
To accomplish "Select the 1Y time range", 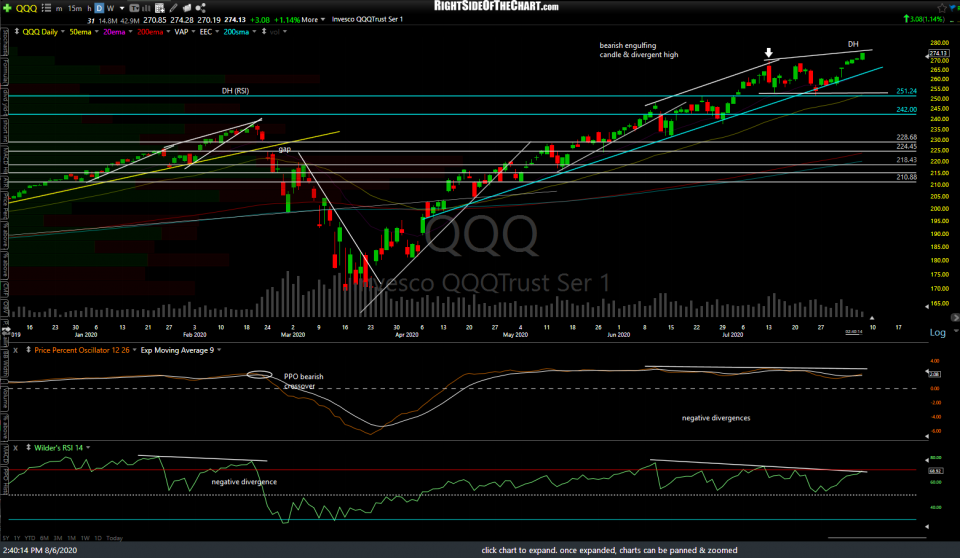I will [17, 538].
